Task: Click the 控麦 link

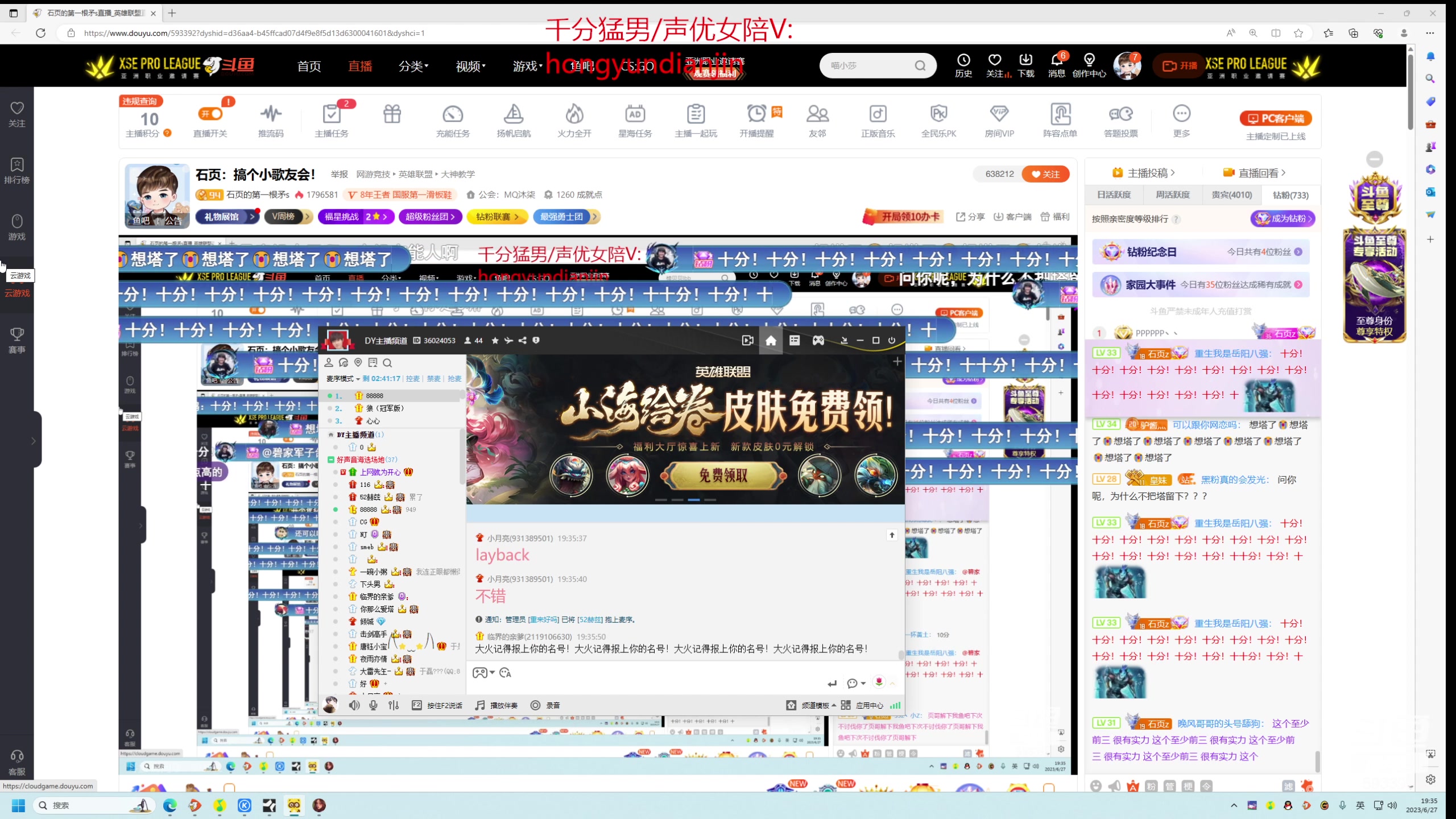Action: coord(413,379)
